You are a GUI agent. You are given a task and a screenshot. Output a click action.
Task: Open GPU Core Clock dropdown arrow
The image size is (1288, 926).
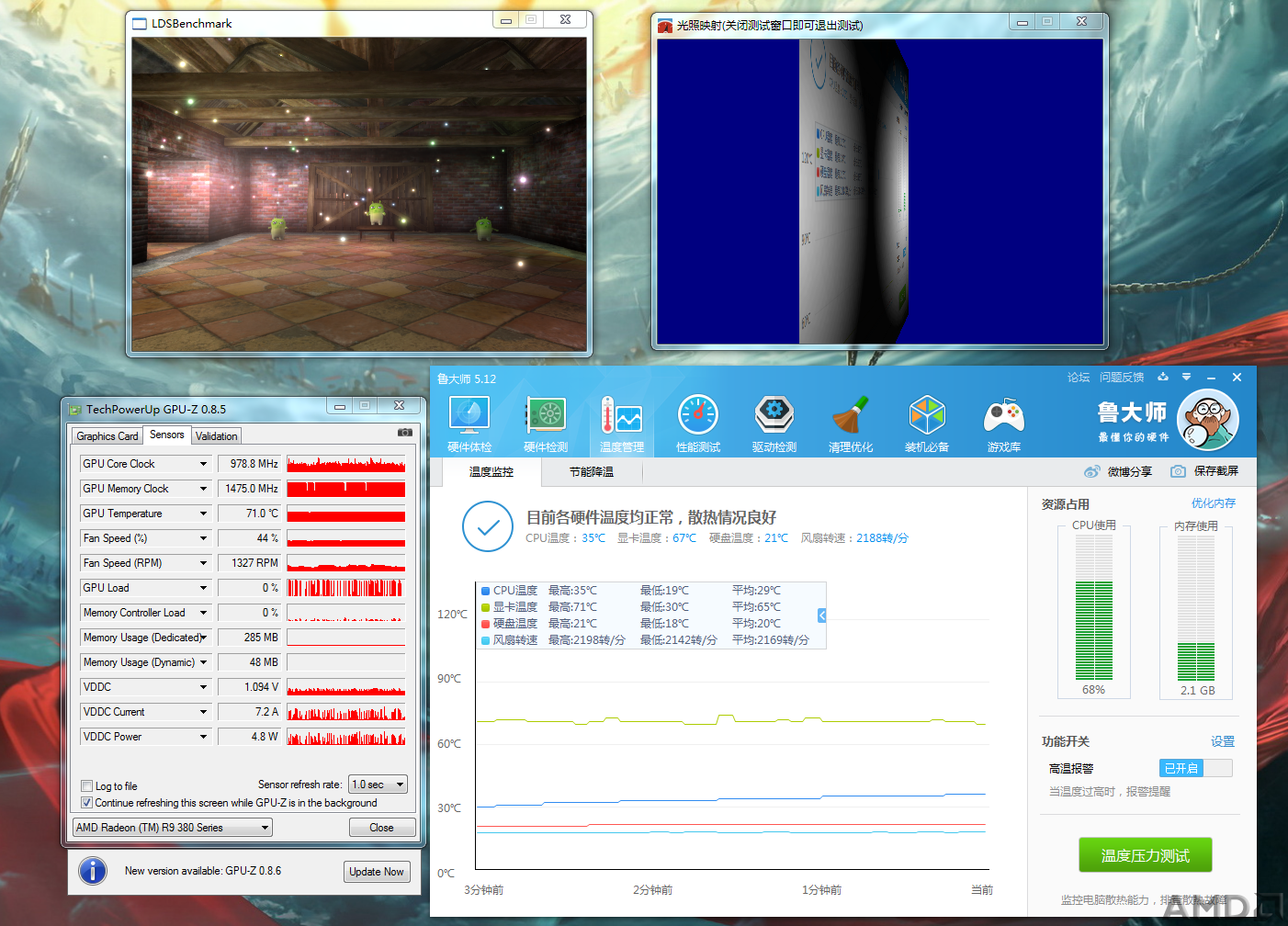pos(203,464)
